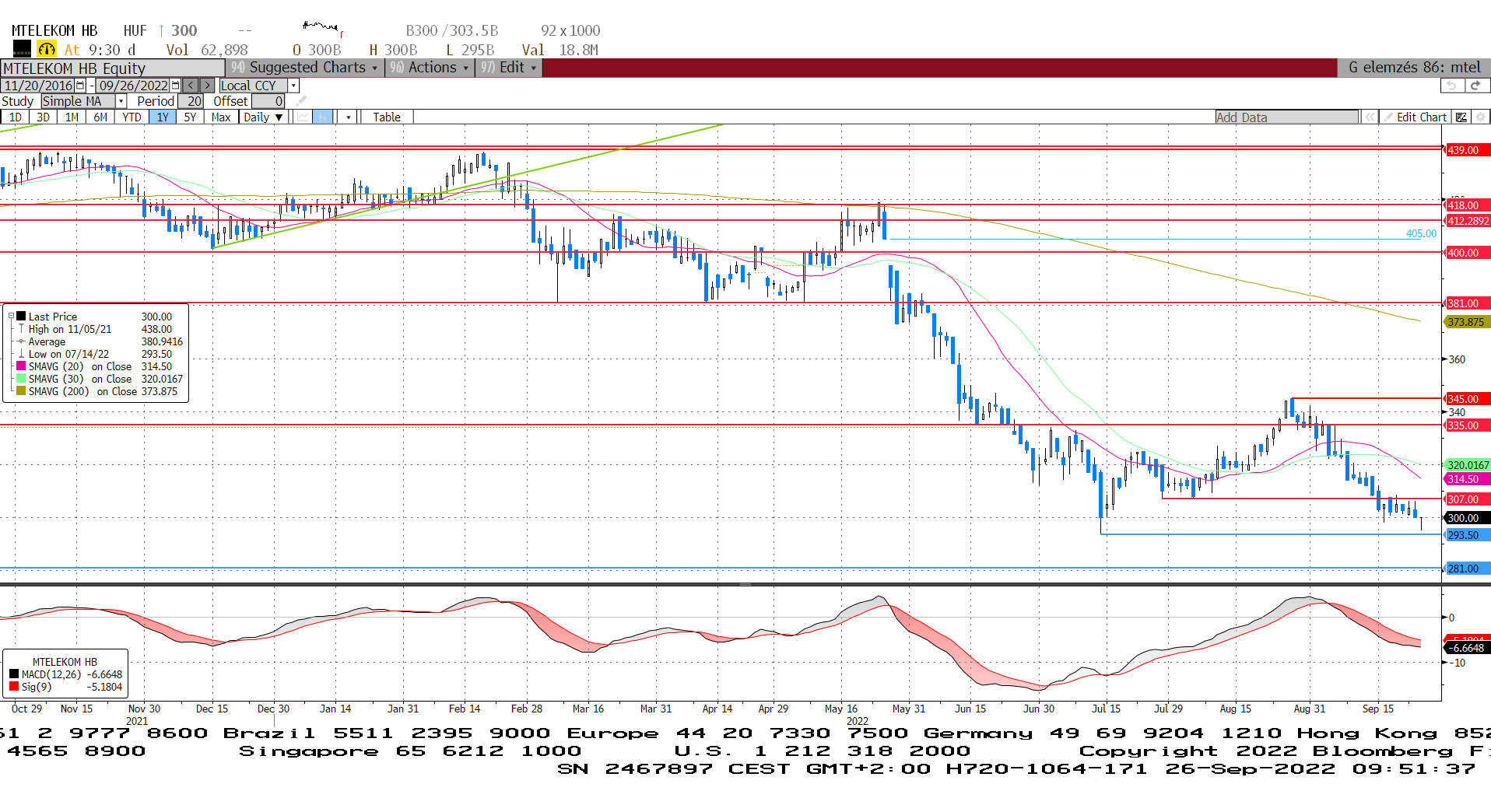Select 1Y time range

(x=162, y=117)
